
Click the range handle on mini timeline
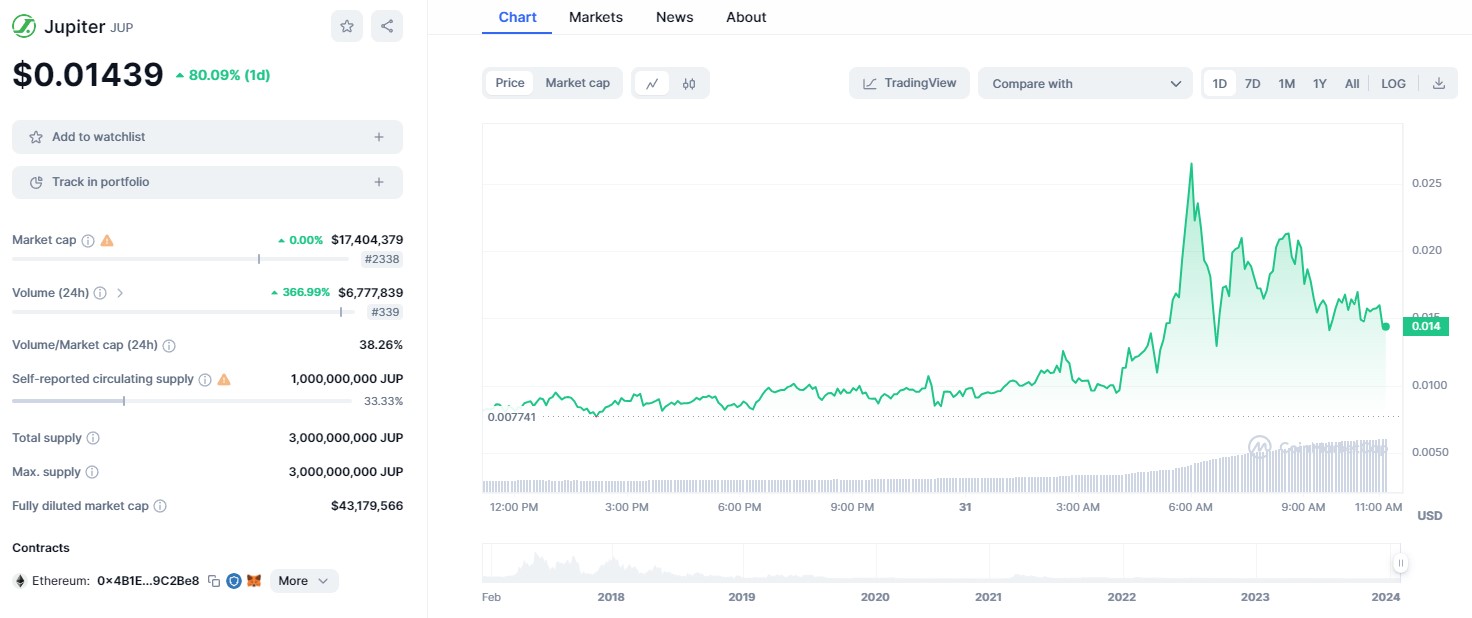point(1401,563)
